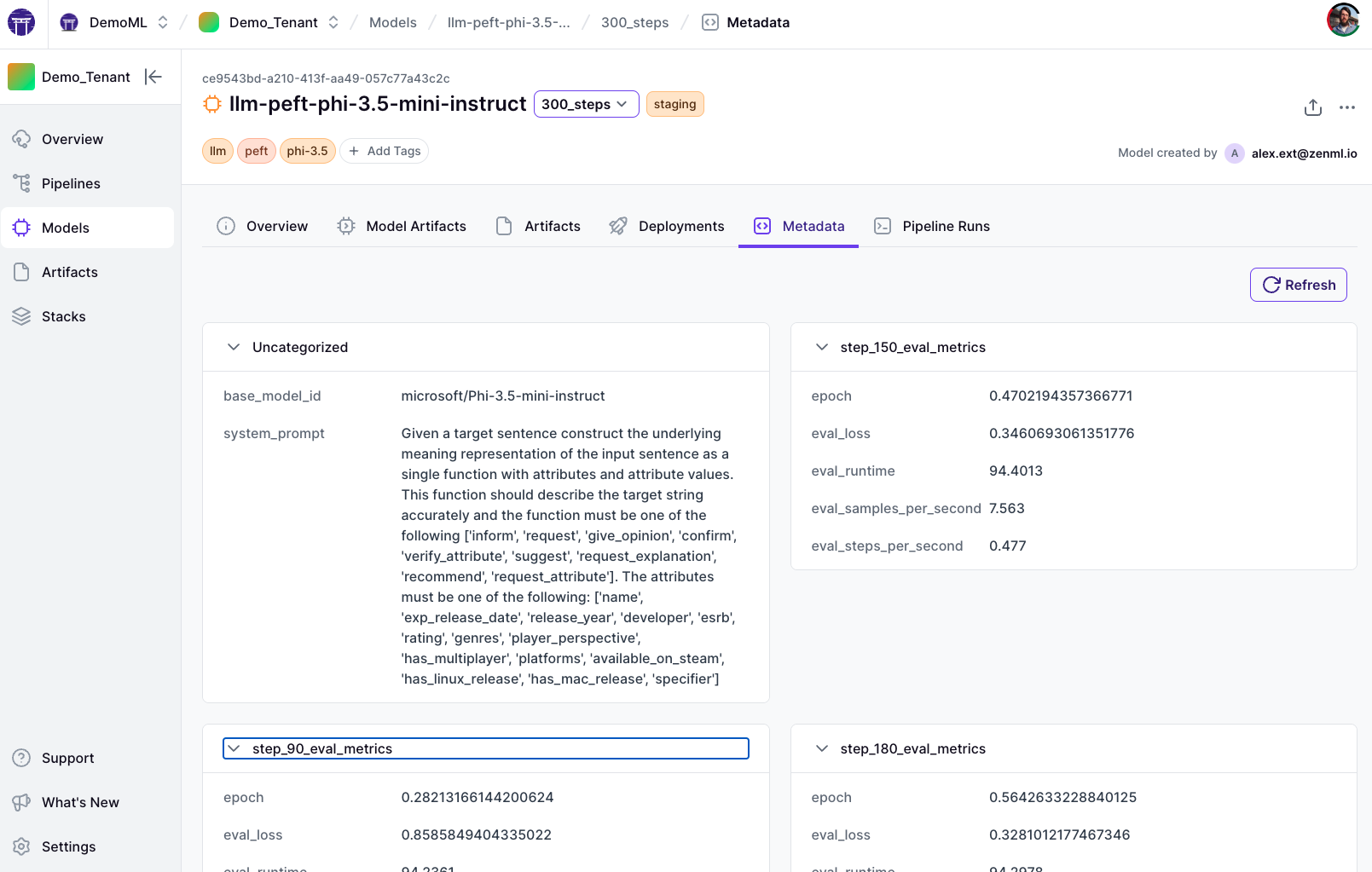Open the Artifacts section from the sidebar
The width and height of the screenshot is (1372, 872).
68,272
